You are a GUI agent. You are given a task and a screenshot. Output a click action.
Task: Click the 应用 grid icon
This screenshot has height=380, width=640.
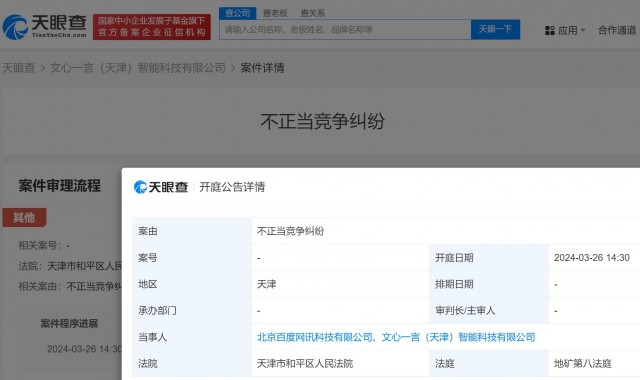(550, 31)
